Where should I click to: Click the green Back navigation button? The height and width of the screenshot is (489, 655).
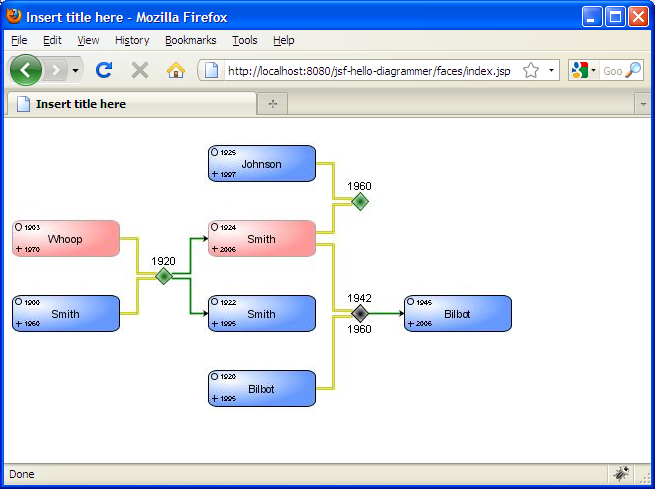coord(26,70)
